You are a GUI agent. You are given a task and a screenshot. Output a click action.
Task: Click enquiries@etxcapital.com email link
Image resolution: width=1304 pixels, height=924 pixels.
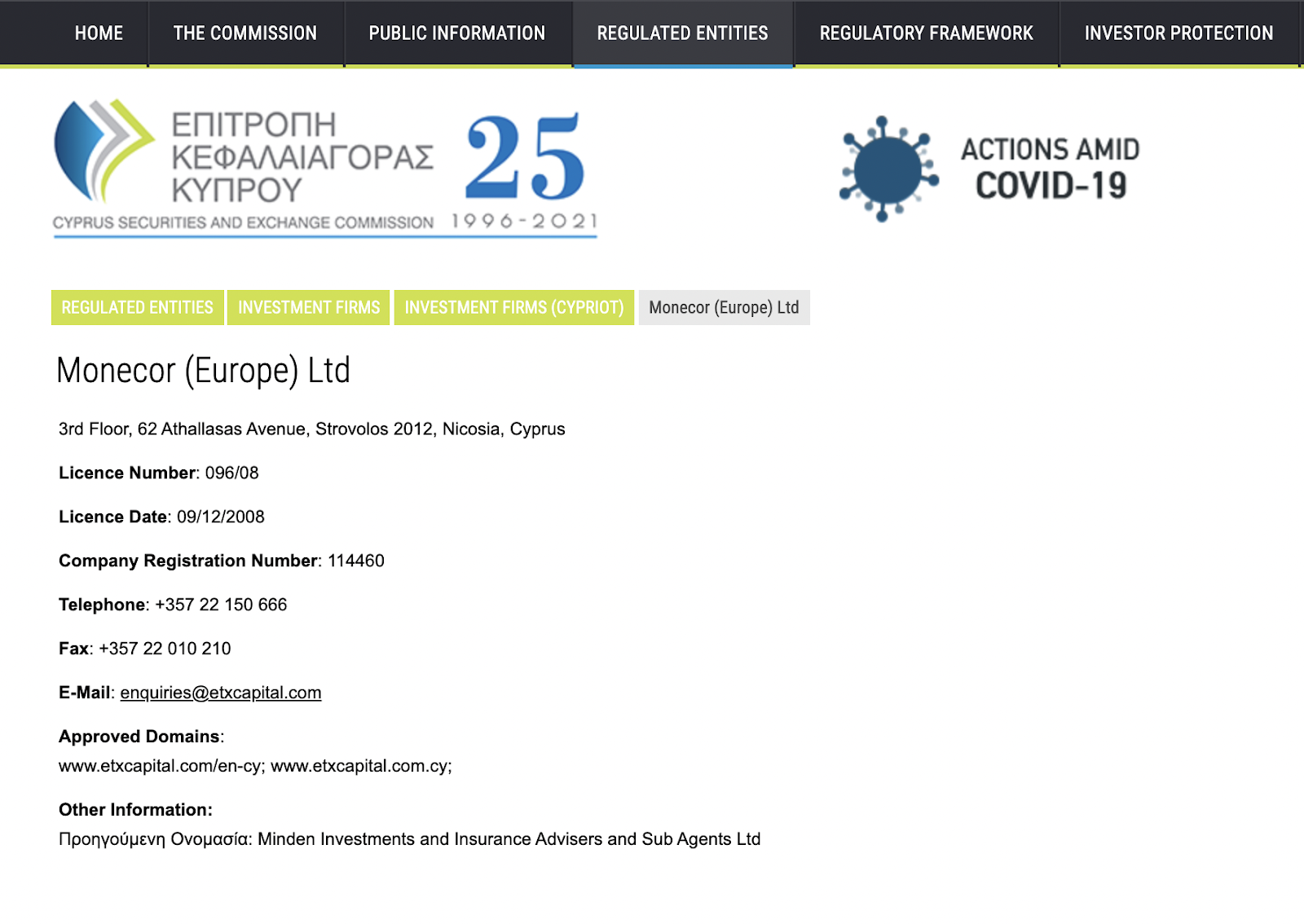point(221,693)
